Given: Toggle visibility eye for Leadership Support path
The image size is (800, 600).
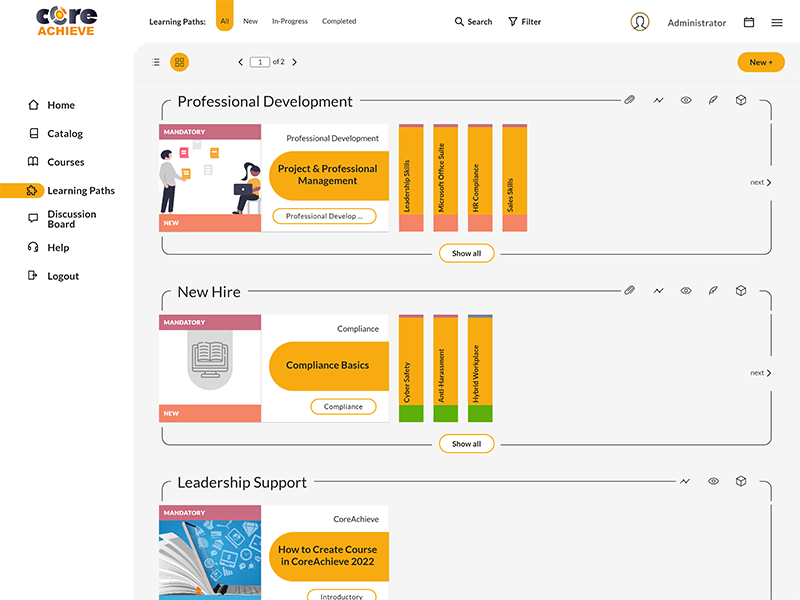Looking at the screenshot, I should 713,481.
